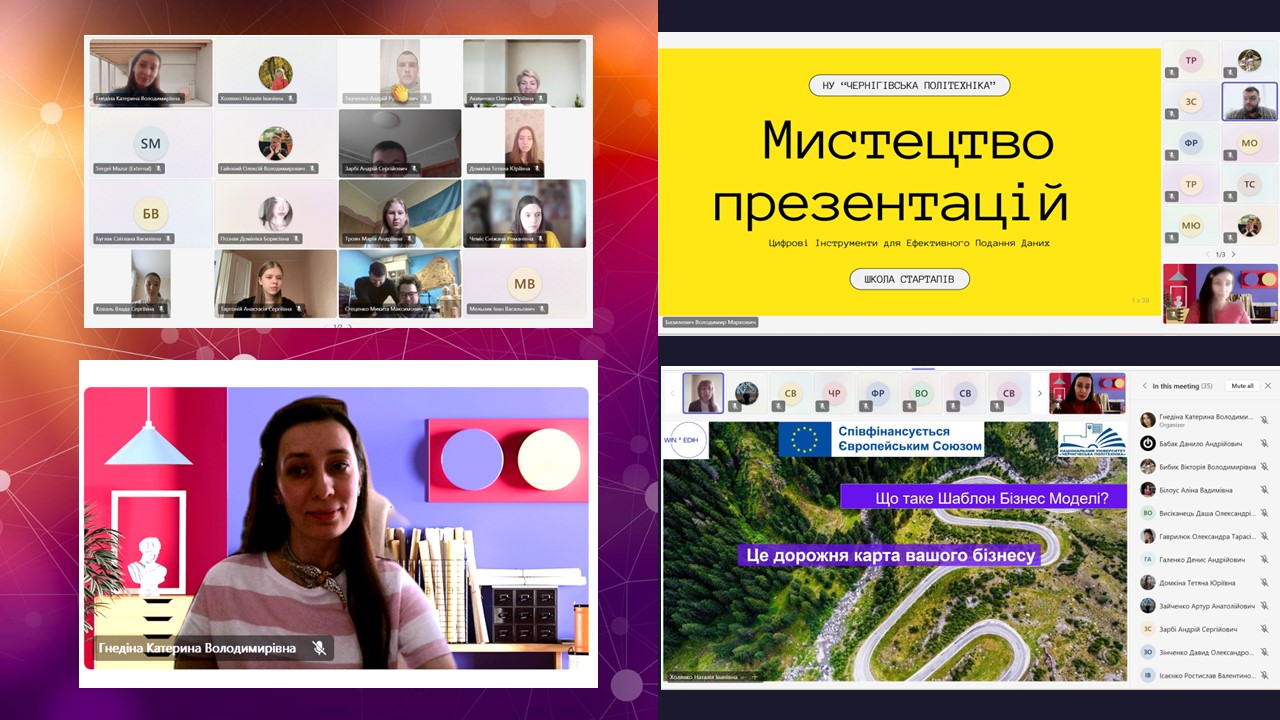Click the ШКОЛА СТАРТАПІВ pill on slide
This screenshot has height=720, width=1280.
[x=909, y=279]
